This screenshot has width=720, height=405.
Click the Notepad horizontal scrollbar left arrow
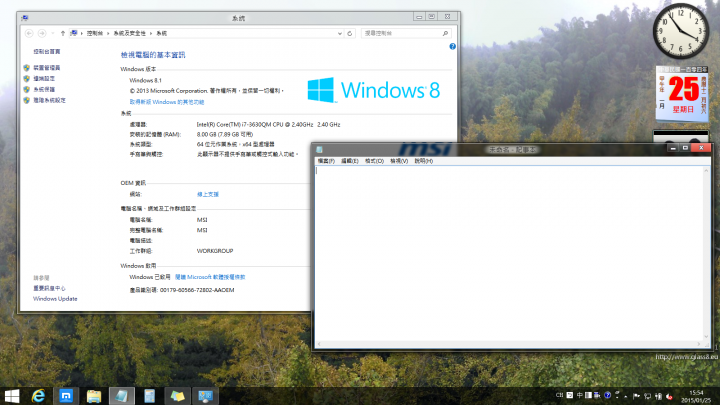click(319, 344)
